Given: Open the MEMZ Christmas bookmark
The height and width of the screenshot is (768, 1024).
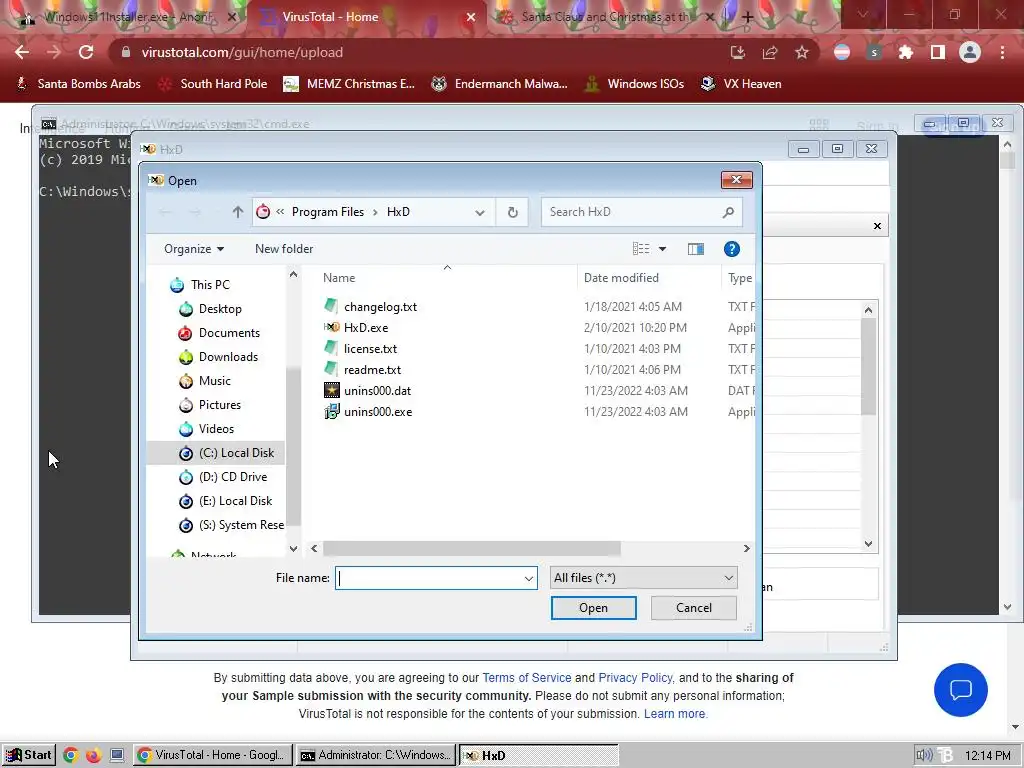Looking at the screenshot, I should [349, 84].
